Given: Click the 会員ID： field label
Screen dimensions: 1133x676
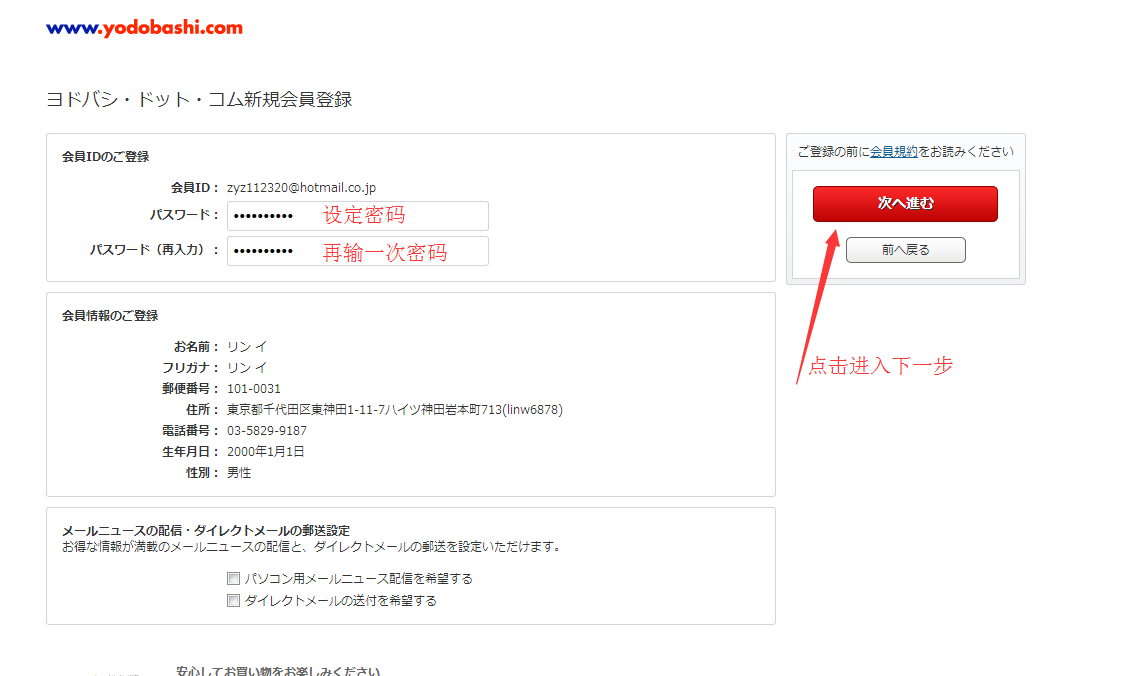Looking at the screenshot, I should click(194, 188).
